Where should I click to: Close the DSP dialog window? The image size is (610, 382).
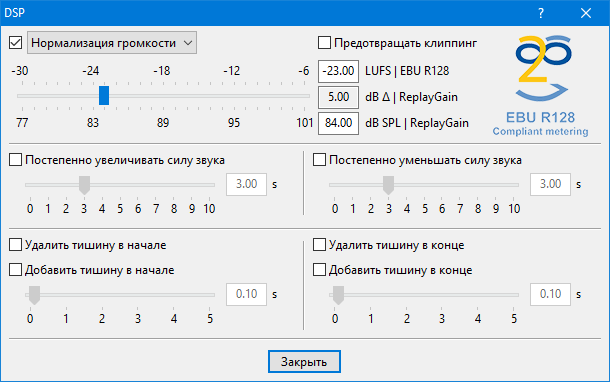(586, 13)
